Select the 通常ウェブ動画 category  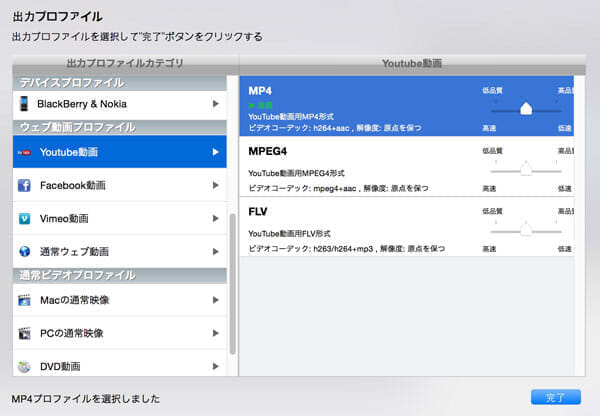click(120, 251)
